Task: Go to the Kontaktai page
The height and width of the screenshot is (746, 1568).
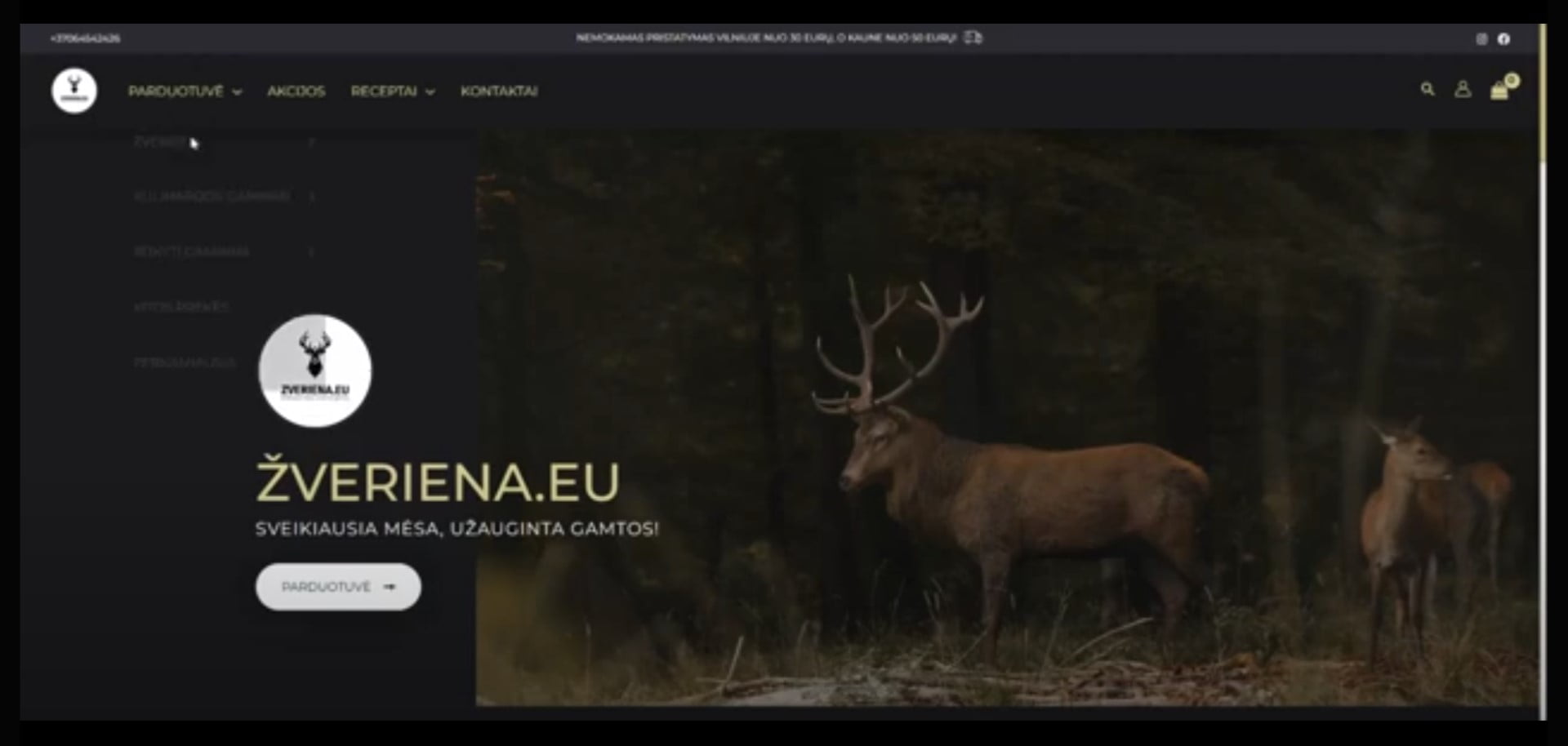Action: click(499, 91)
